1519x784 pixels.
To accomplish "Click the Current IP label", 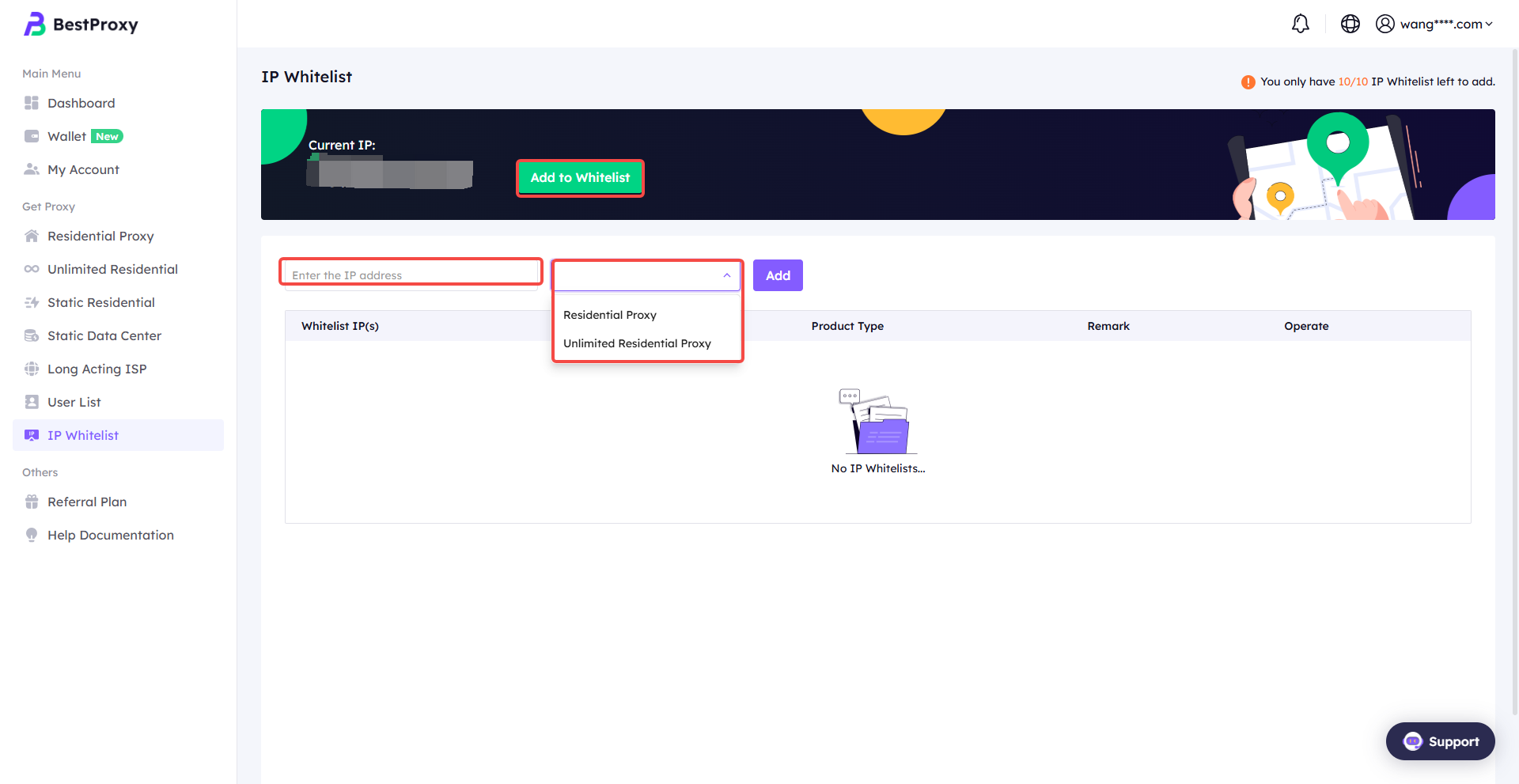I will (x=342, y=146).
